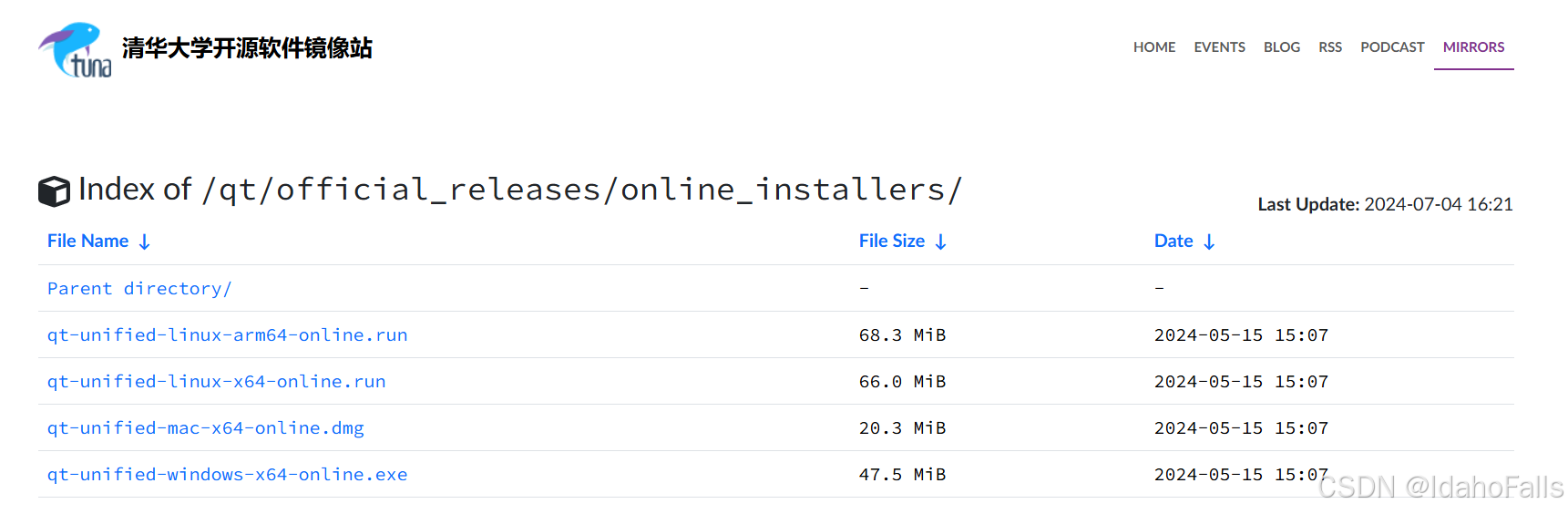The image size is (1568, 514).
Task: Click the 68.3 MiB file size cell
Action: [x=902, y=335]
